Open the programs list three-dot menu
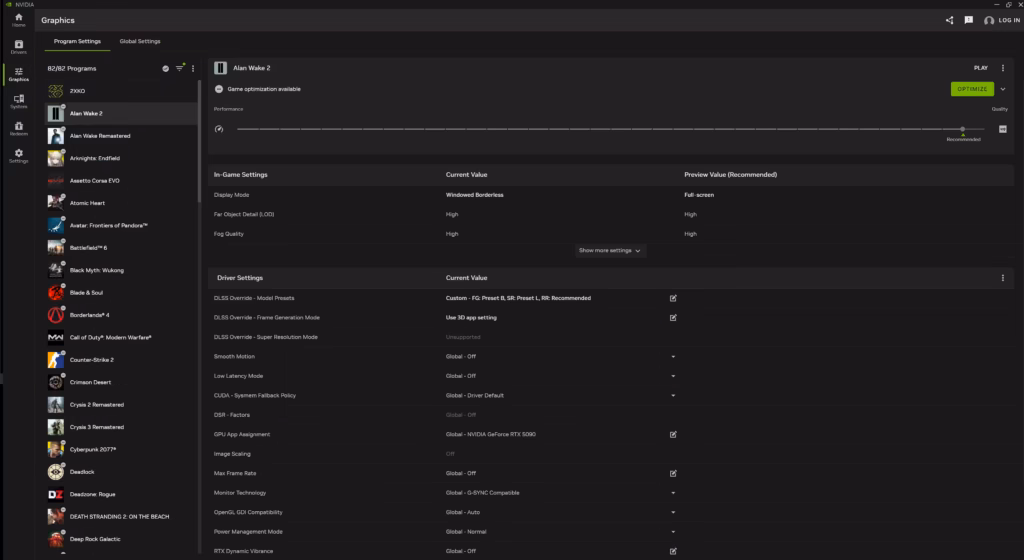 coord(193,68)
